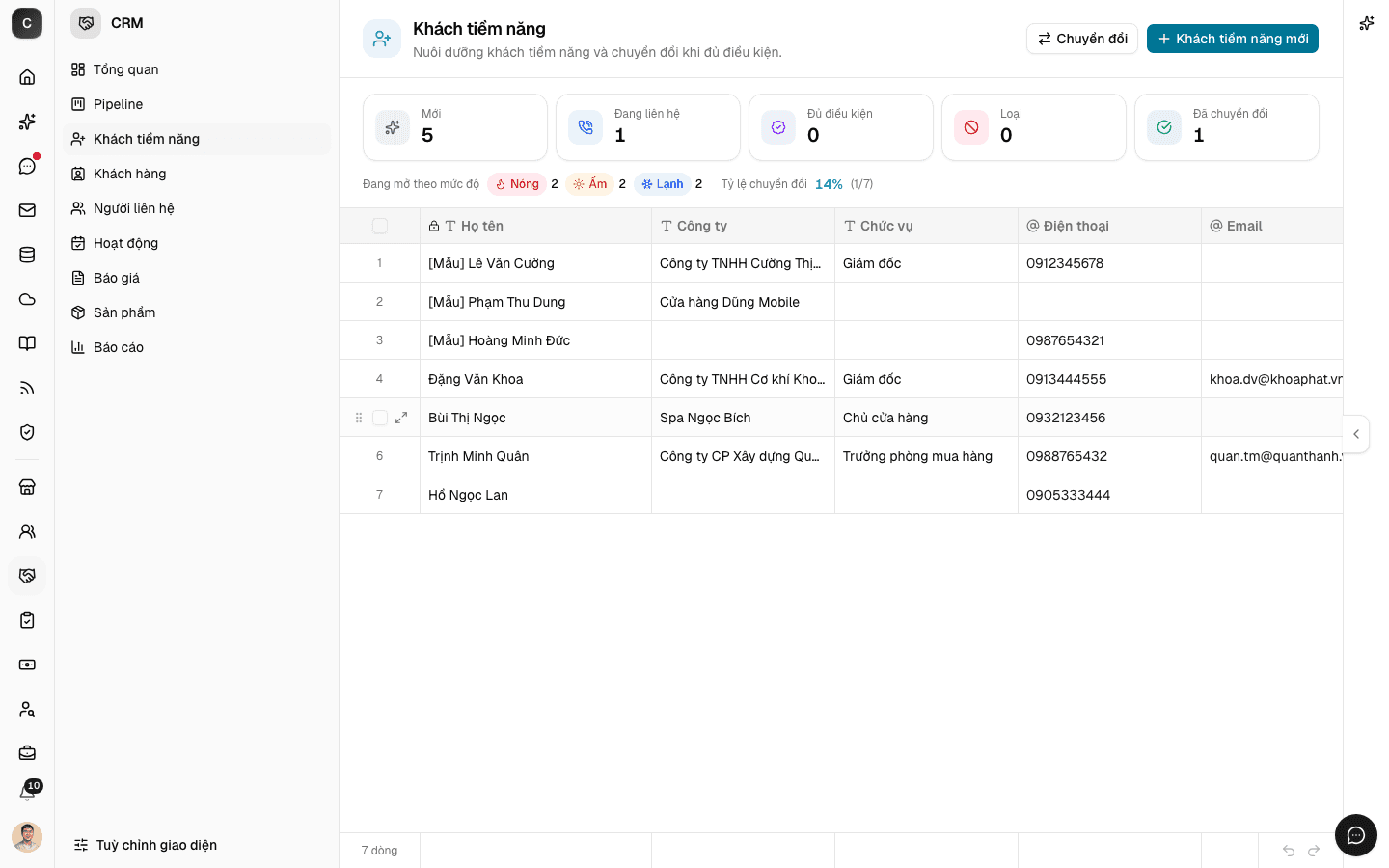1389x868 pixels.
Task: Open Pipeline in the CRM menu
Action: coord(197,104)
